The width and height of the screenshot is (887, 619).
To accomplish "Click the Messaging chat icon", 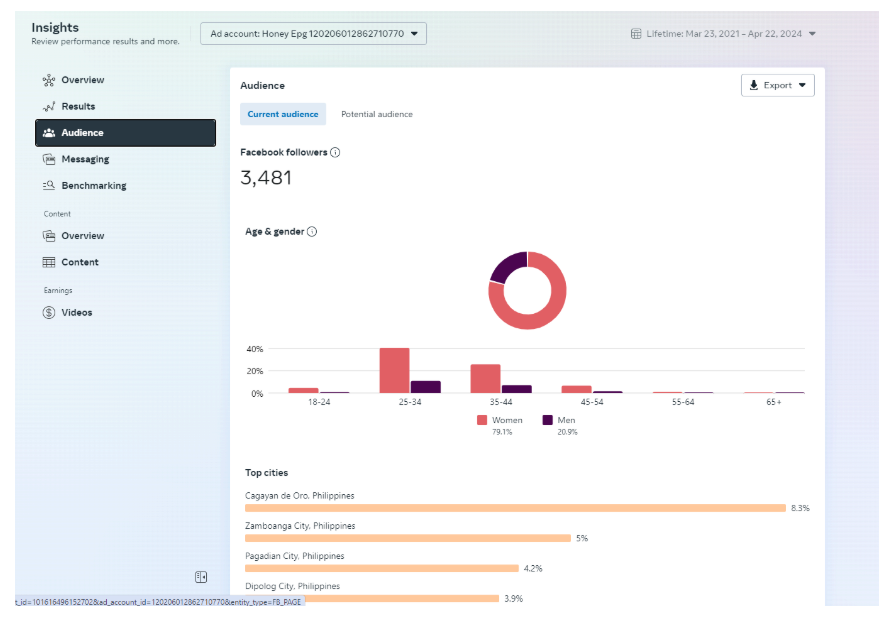I will click(x=49, y=159).
